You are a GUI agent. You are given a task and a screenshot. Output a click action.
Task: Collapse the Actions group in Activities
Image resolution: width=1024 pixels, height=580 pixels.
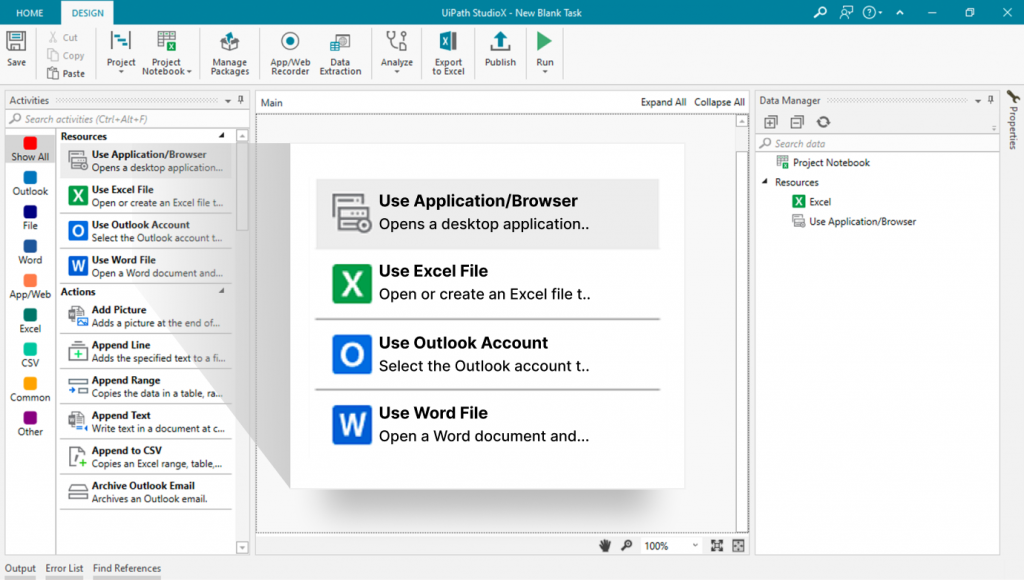coord(222,291)
